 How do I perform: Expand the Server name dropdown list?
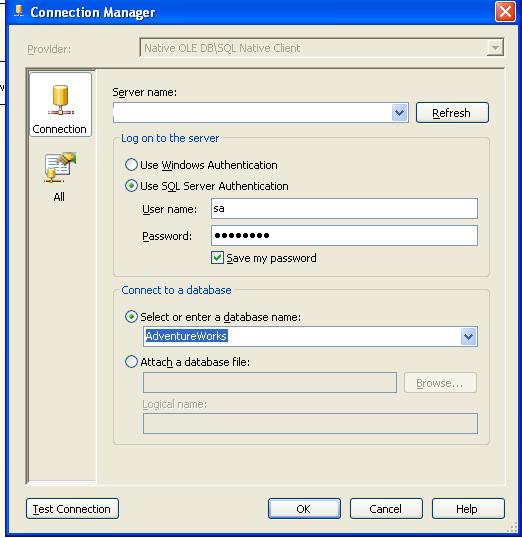coord(399,113)
